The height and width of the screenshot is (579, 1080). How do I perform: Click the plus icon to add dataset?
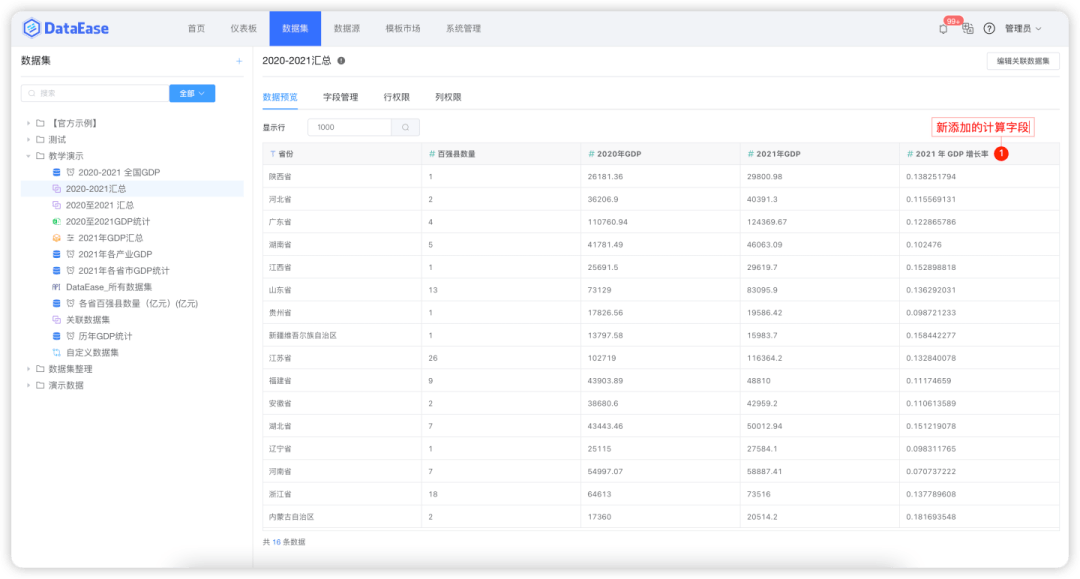coord(239,61)
